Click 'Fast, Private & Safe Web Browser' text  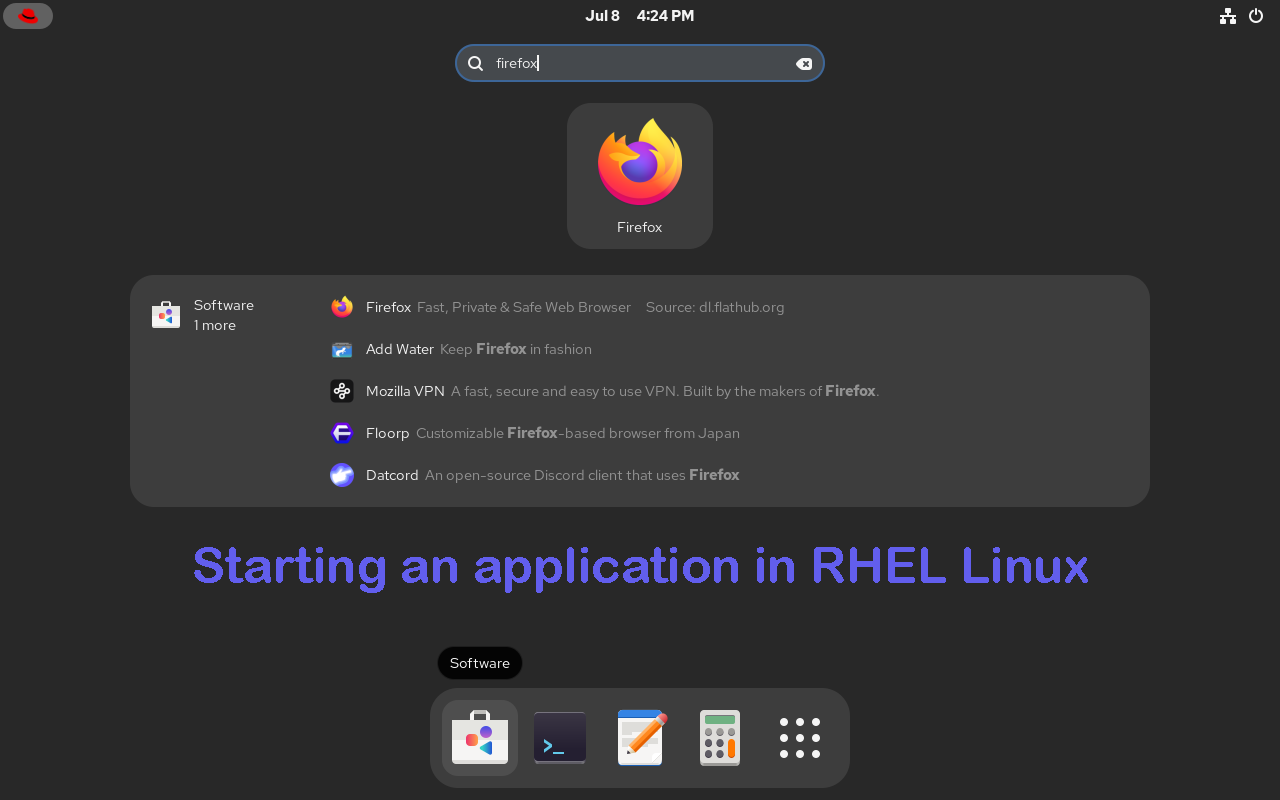(x=524, y=307)
